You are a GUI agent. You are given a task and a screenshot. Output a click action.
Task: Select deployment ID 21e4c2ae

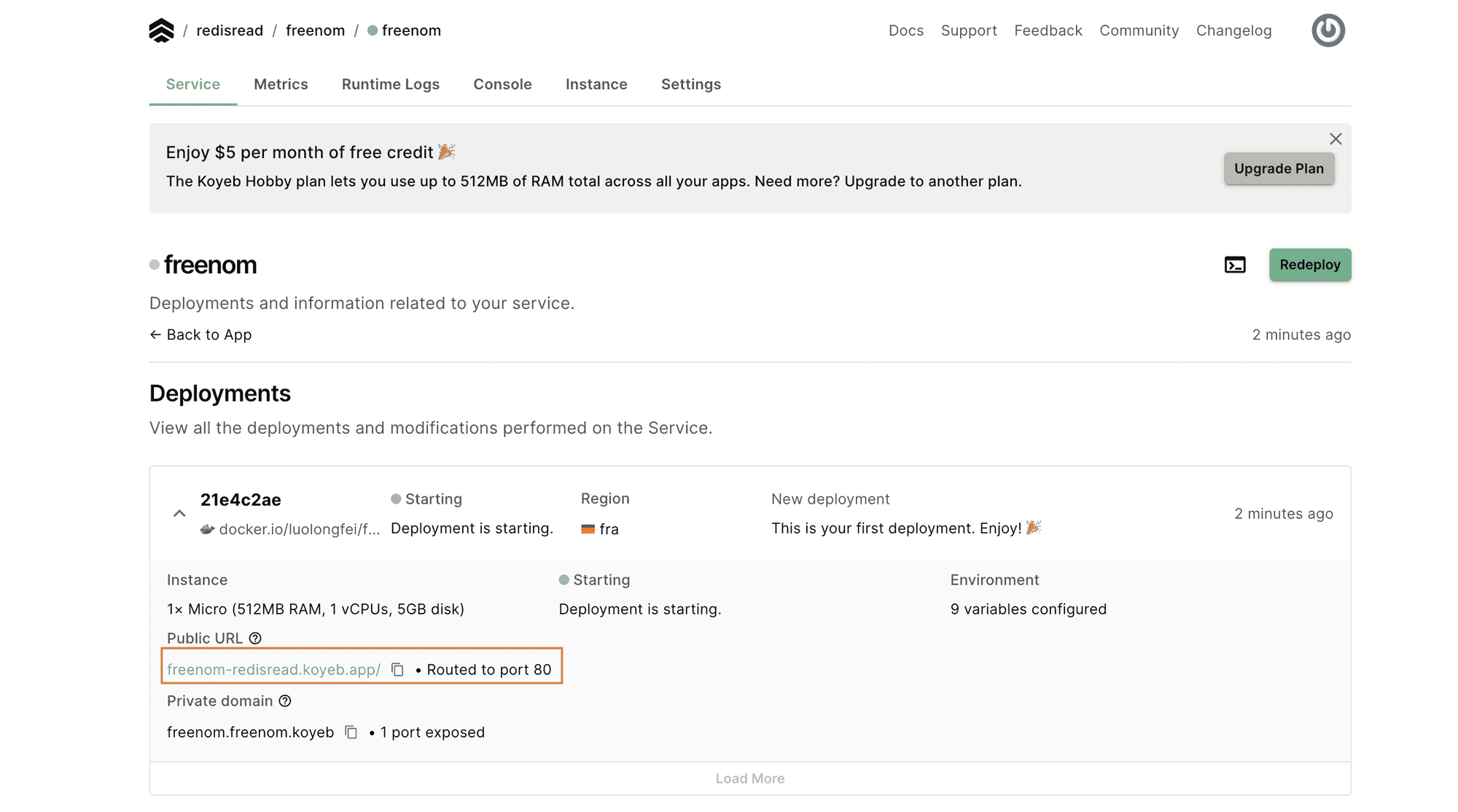[241, 499]
